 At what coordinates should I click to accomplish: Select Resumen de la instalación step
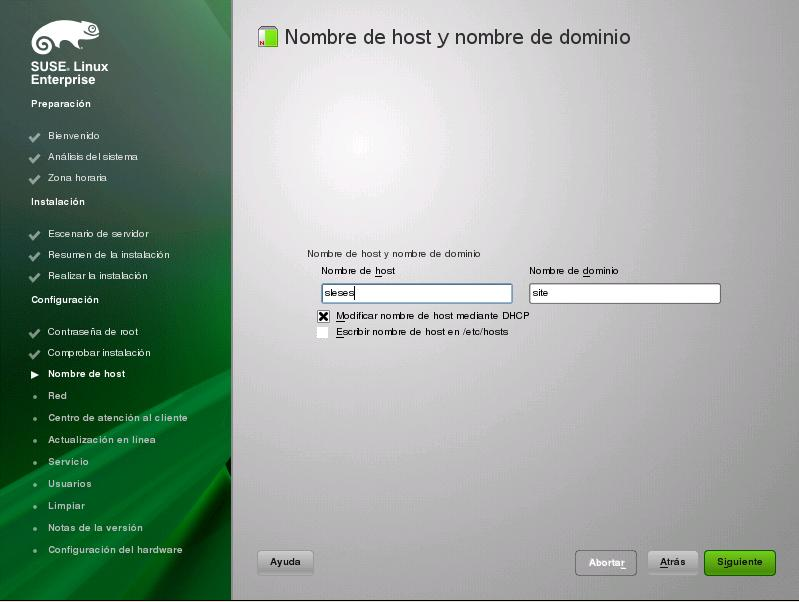coord(109,255)
